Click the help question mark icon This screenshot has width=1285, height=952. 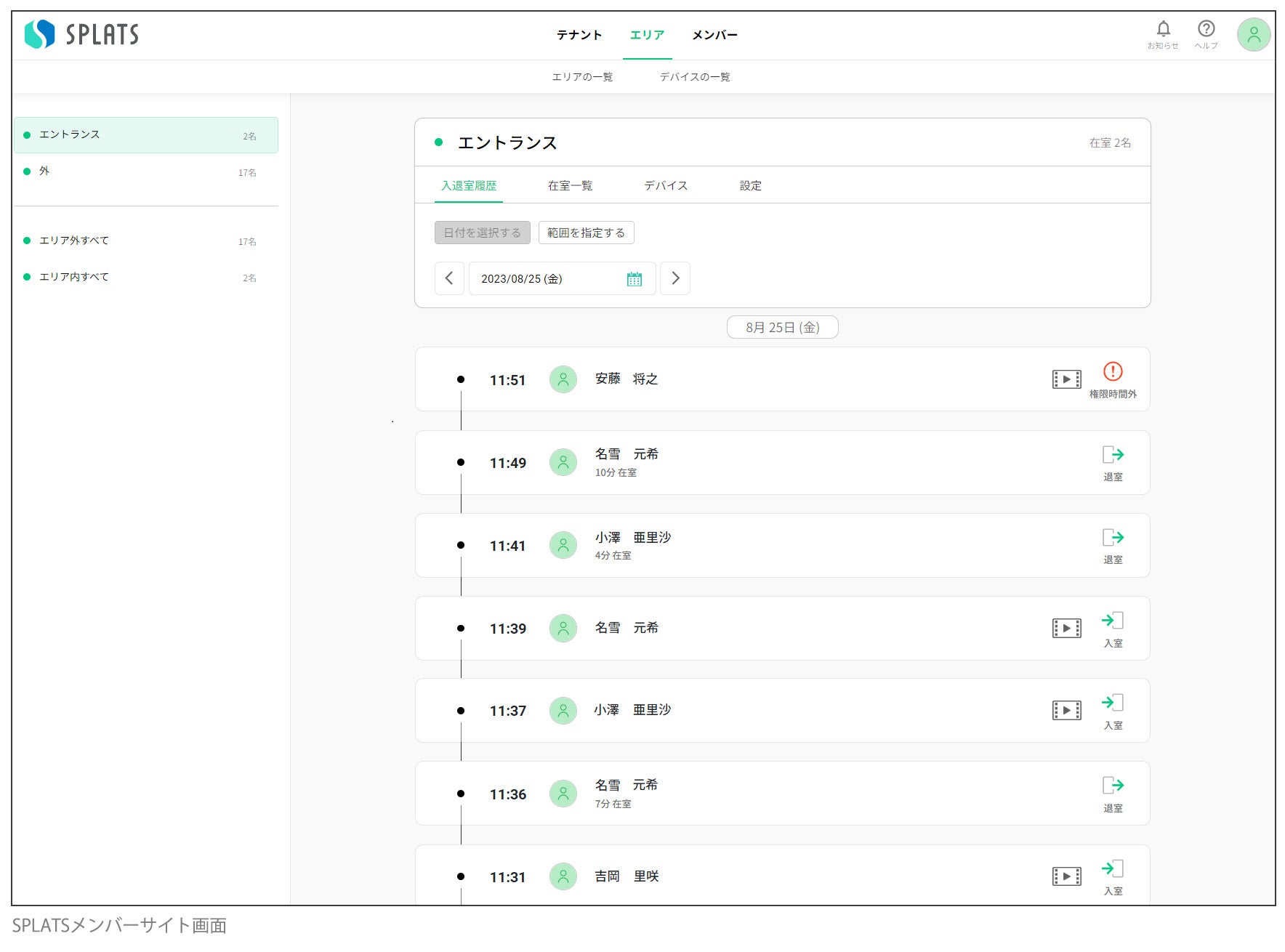tap(1206, 30)
